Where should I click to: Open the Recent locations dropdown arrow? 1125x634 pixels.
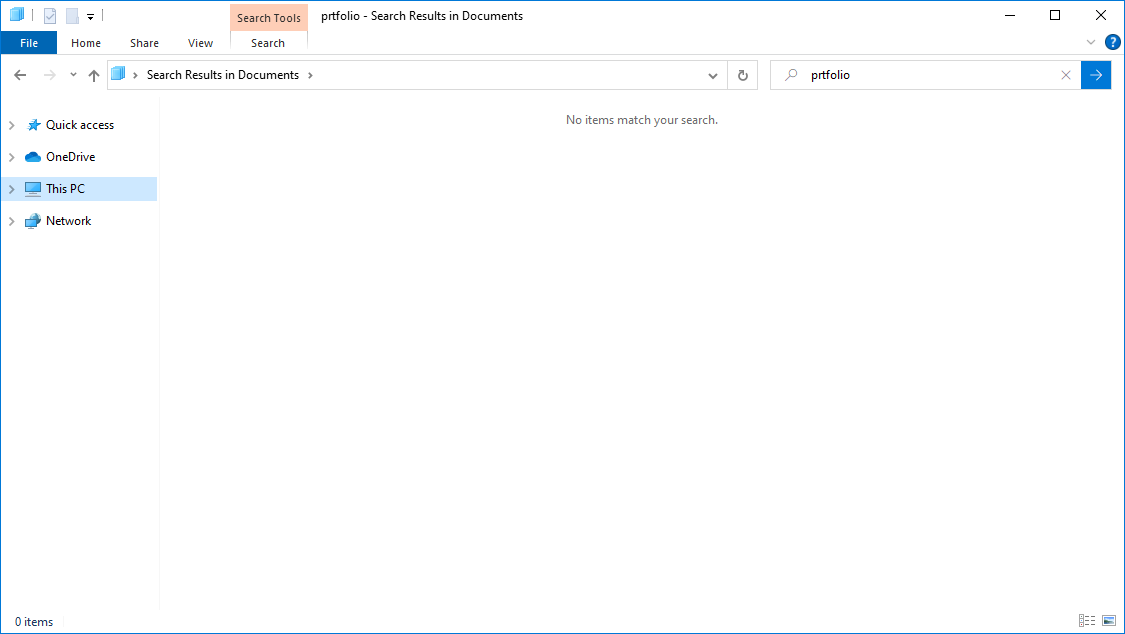(x=73, y=75)
